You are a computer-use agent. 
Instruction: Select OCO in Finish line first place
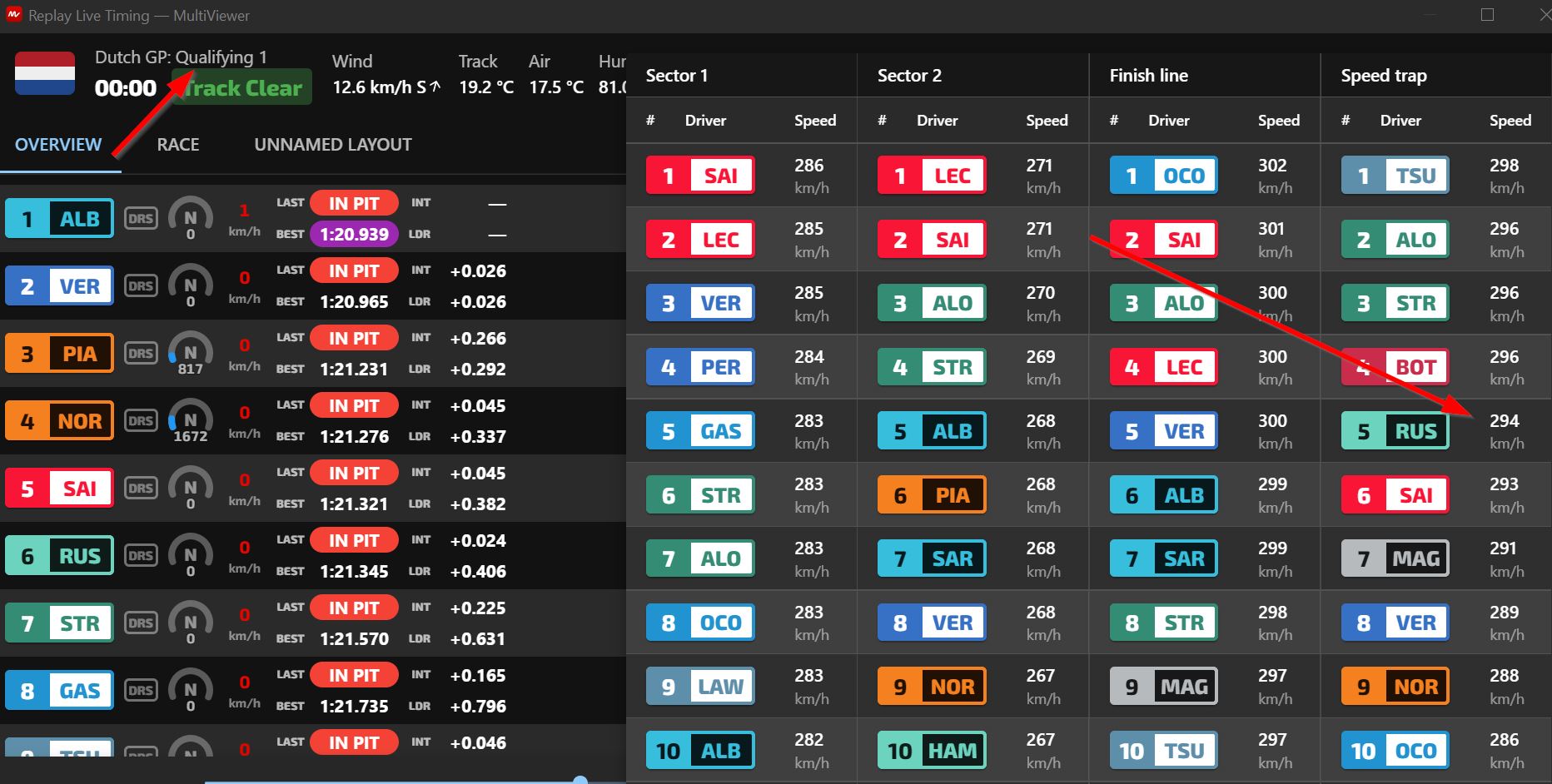pyautogui.click(x=1163, y=176)
